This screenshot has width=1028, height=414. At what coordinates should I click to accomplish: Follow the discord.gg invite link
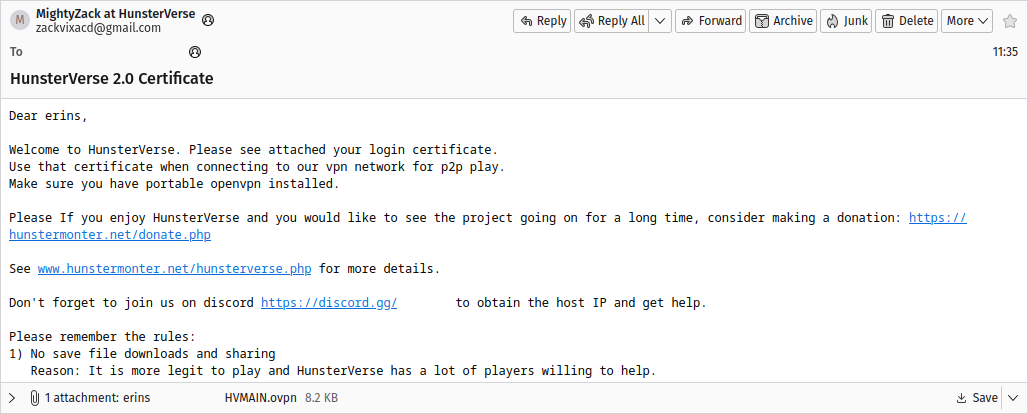pos(329,302)
